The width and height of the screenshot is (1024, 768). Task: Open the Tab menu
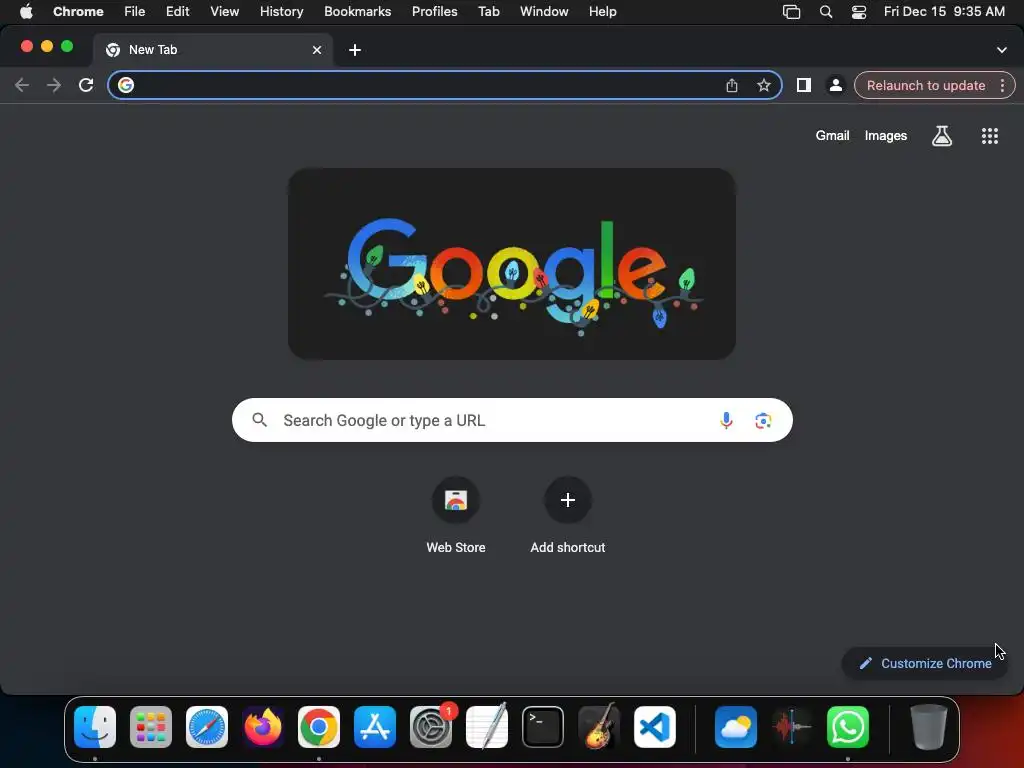point(488,12)
